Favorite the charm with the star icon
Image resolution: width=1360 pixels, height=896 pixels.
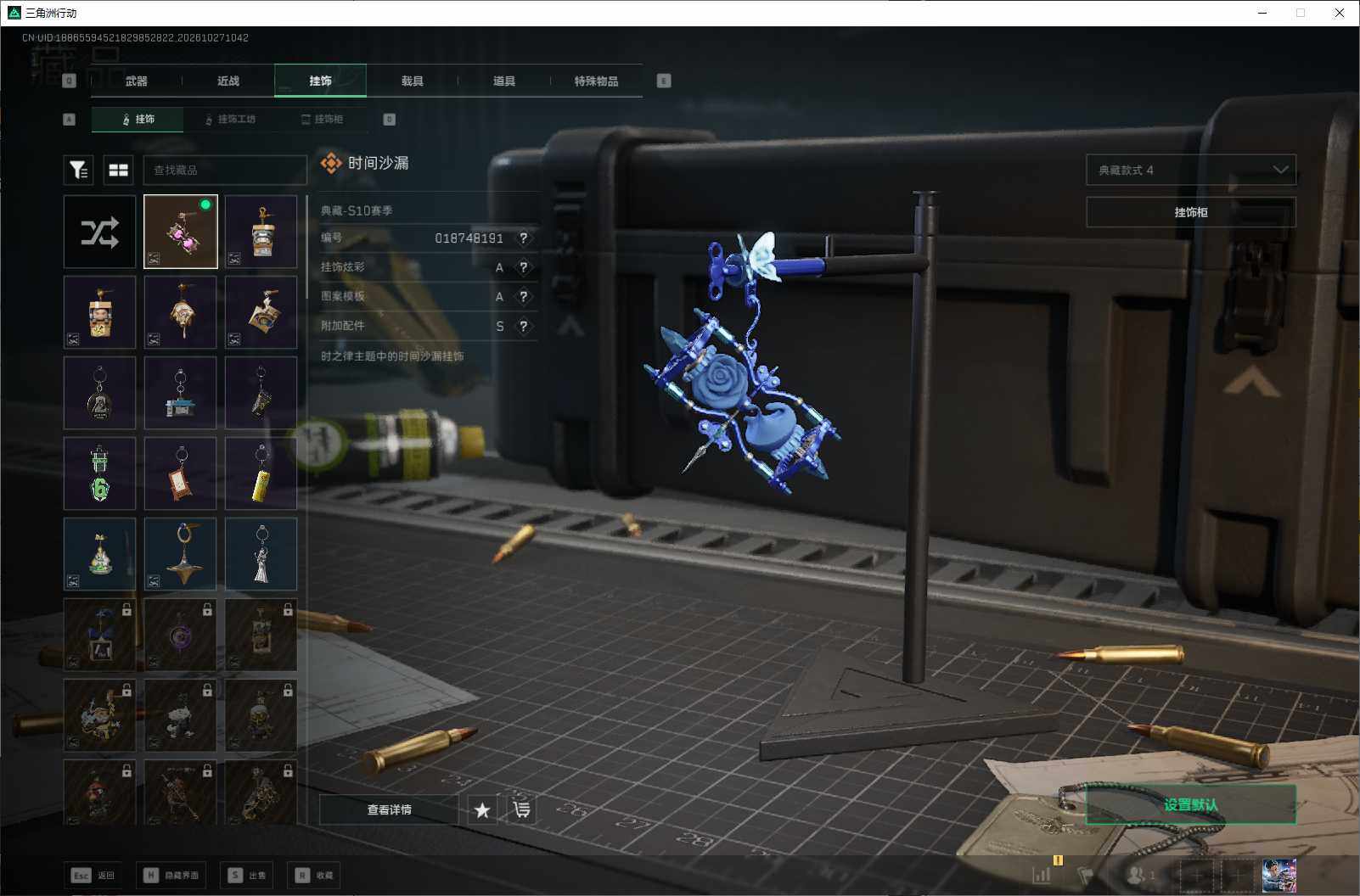pyautogui.click(x=482, y=810)
